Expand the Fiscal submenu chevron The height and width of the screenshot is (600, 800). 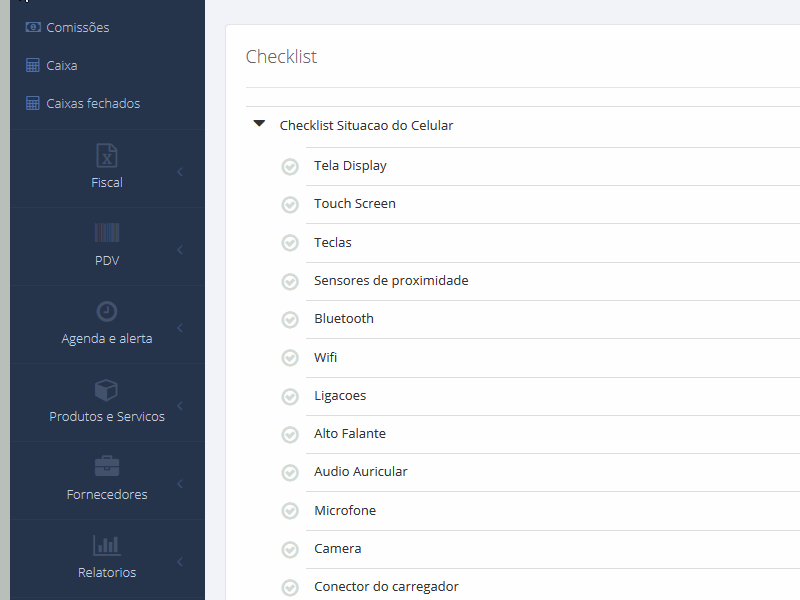click(x=180, y=170)
